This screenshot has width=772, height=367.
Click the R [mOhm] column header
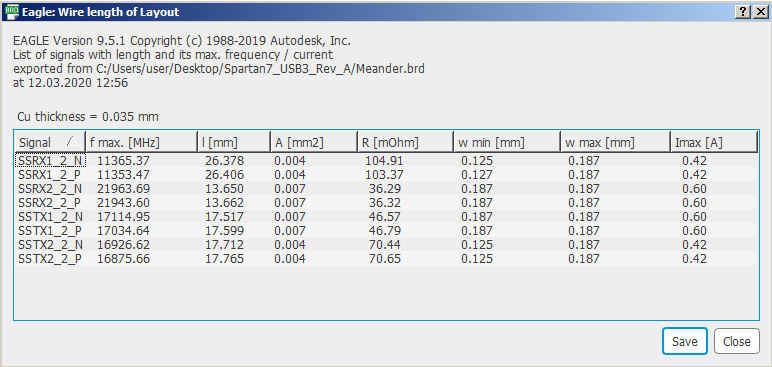[405, 143]
